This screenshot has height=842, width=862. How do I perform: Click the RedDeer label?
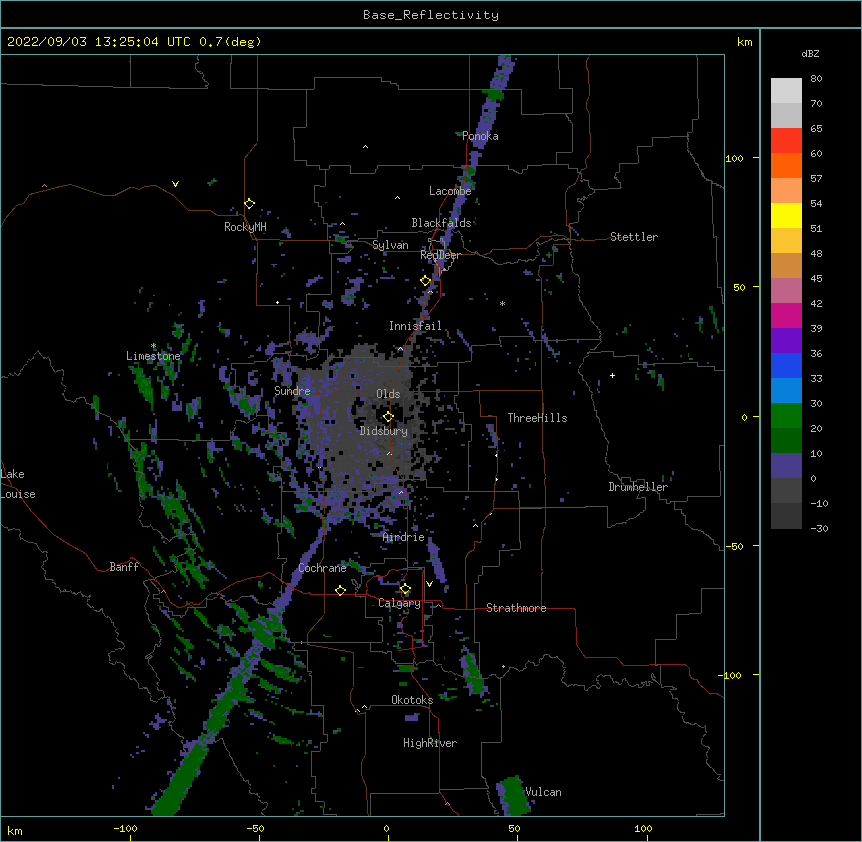440,255
